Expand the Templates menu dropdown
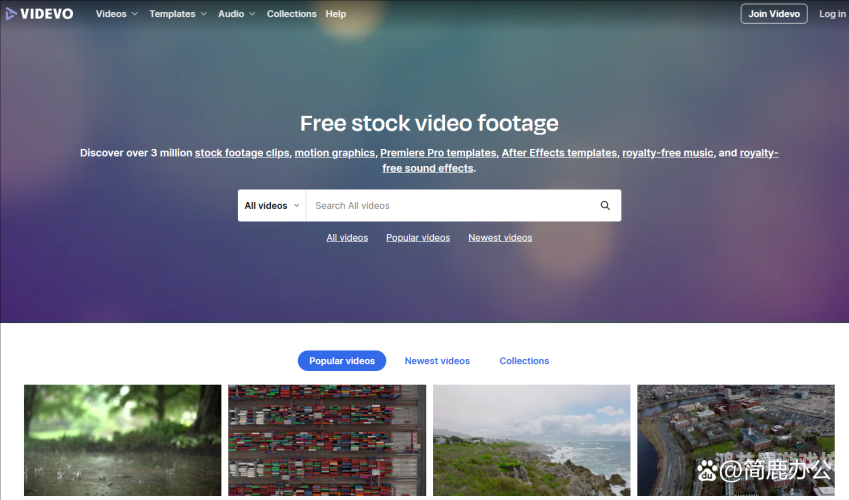849x500 pixels. click(177, 14)
